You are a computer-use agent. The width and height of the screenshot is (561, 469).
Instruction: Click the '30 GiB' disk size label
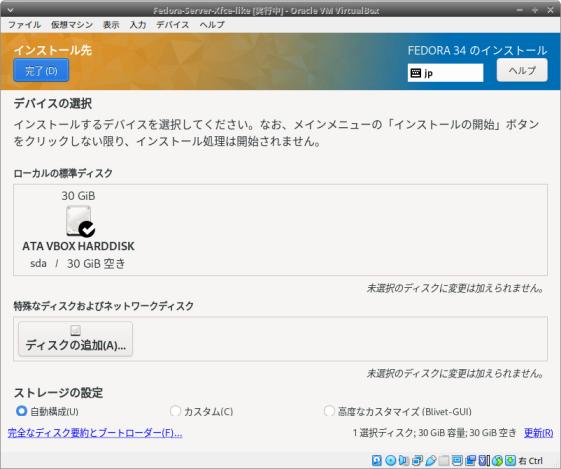78,196
